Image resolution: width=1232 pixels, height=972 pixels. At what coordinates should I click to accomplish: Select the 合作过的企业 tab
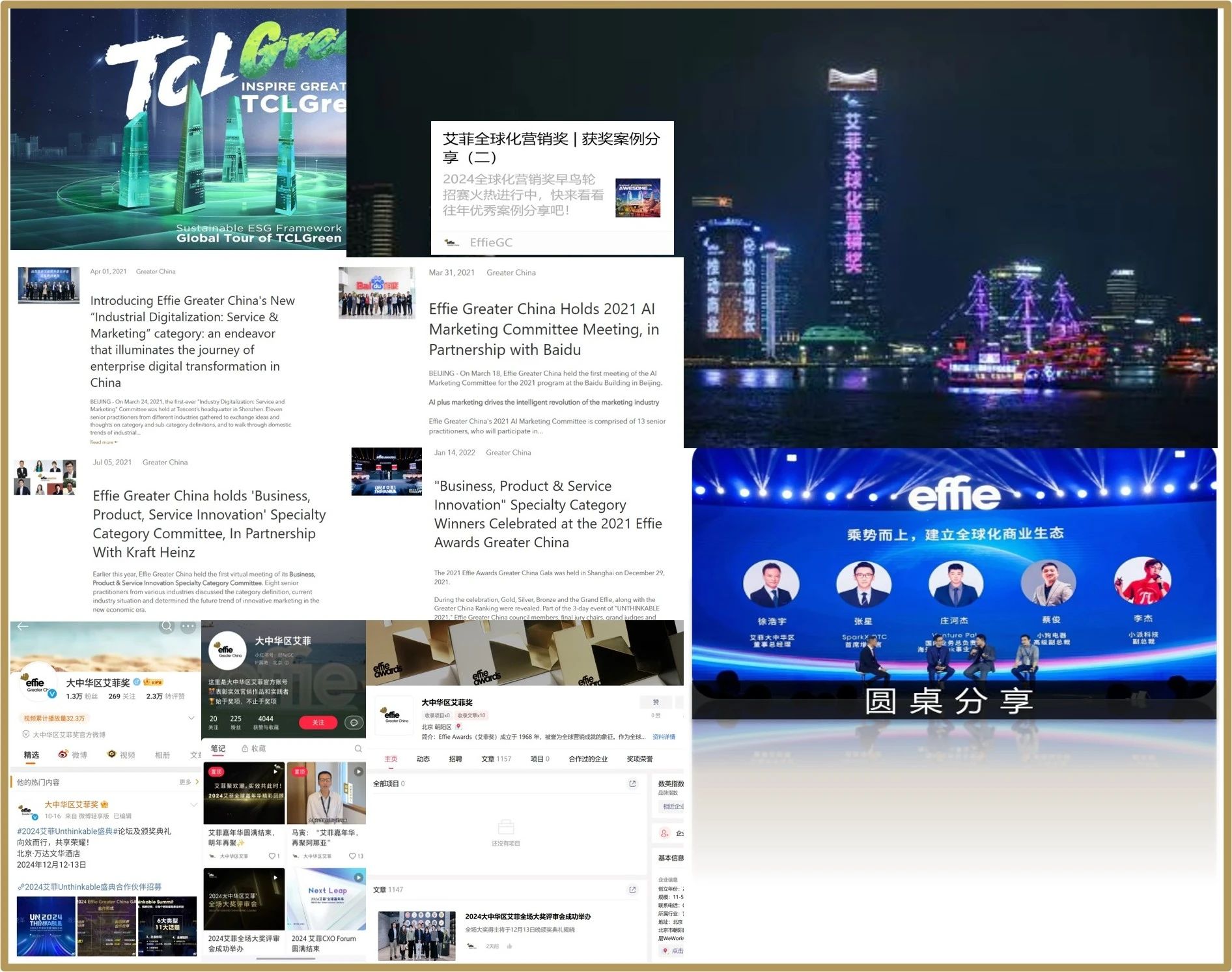point(587,759)
